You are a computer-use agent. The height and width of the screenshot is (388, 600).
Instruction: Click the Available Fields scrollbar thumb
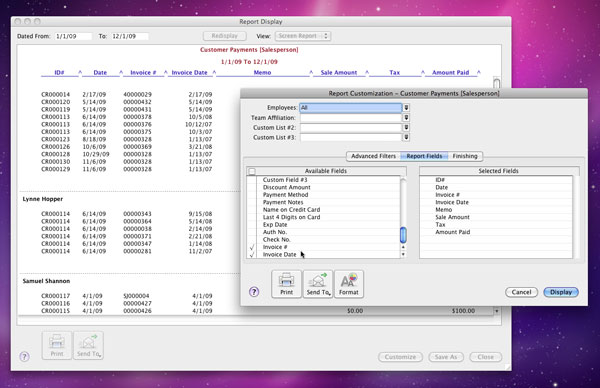pyautogui.click(x=403, y=235)
